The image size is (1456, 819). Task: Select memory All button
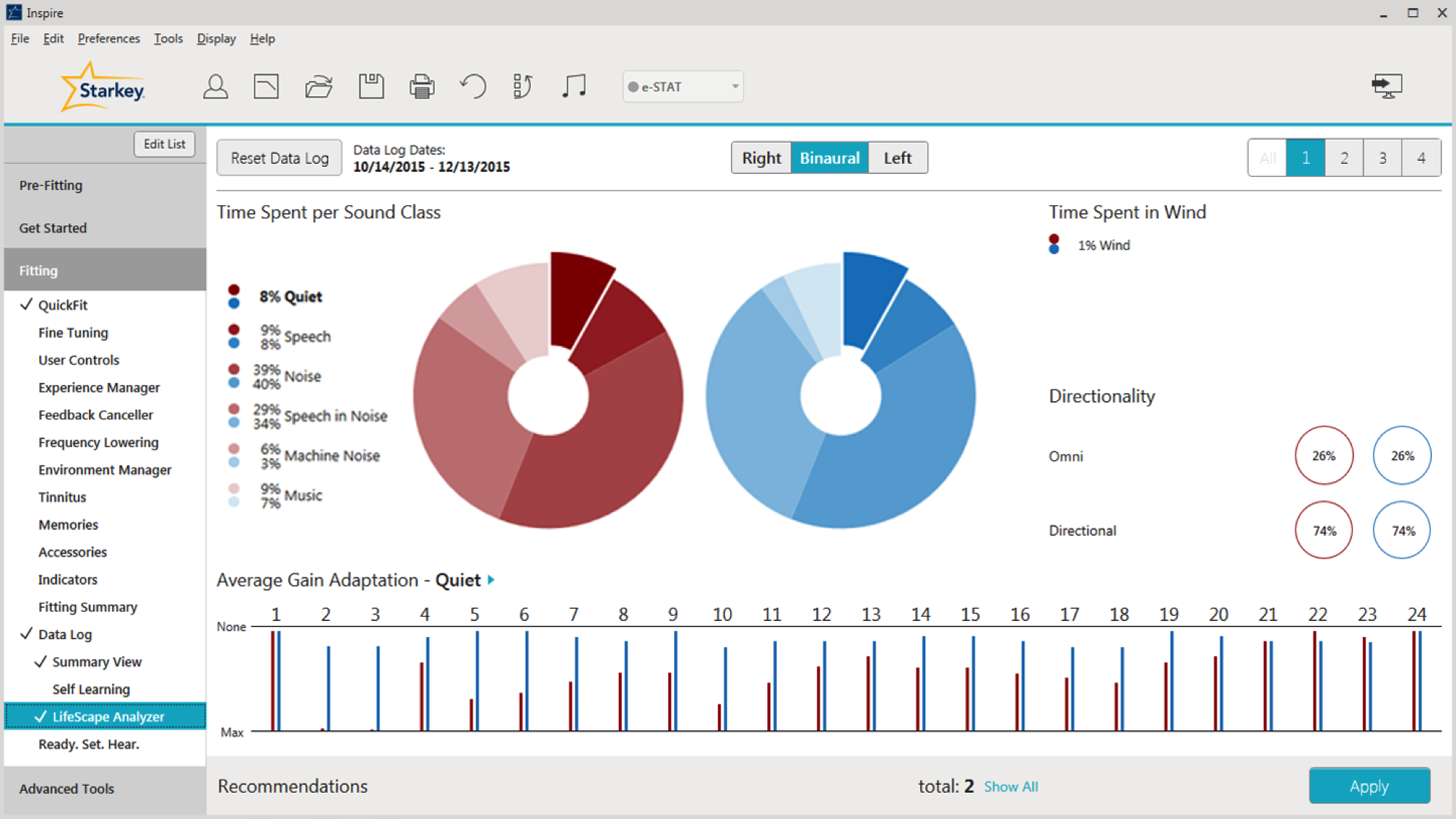(1267, 158)
